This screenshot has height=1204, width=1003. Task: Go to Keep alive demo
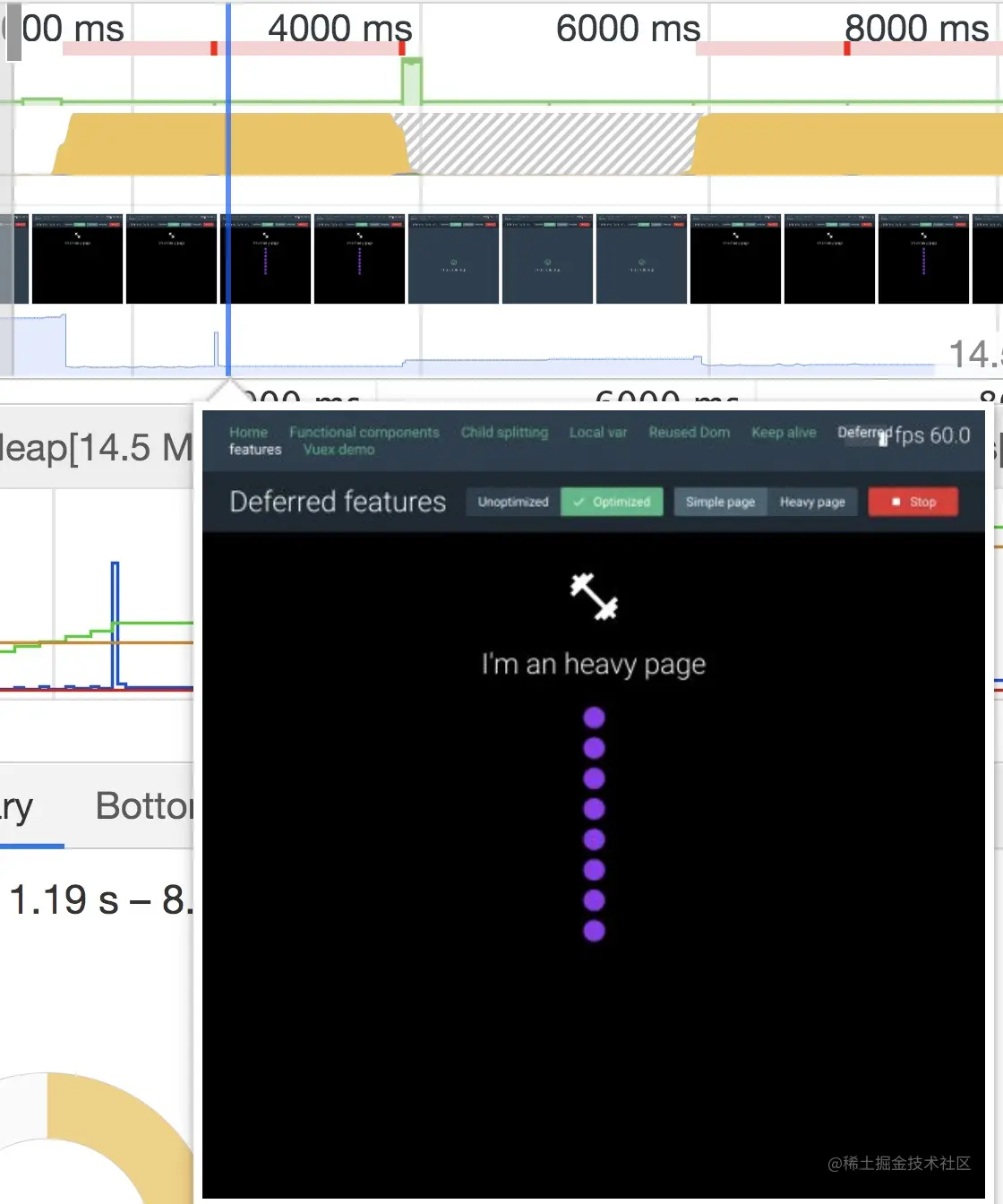coord(784,432)
